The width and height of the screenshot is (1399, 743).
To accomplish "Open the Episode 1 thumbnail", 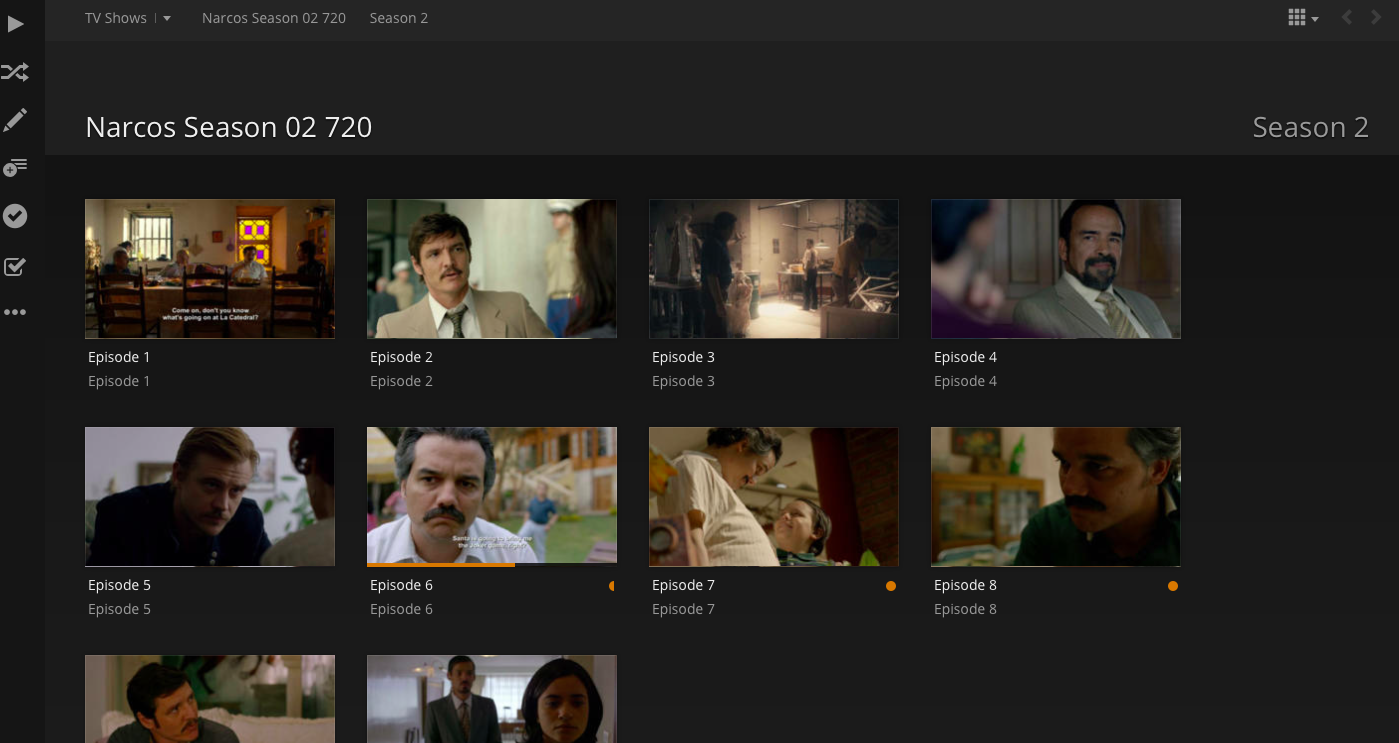I will [210, 269].
